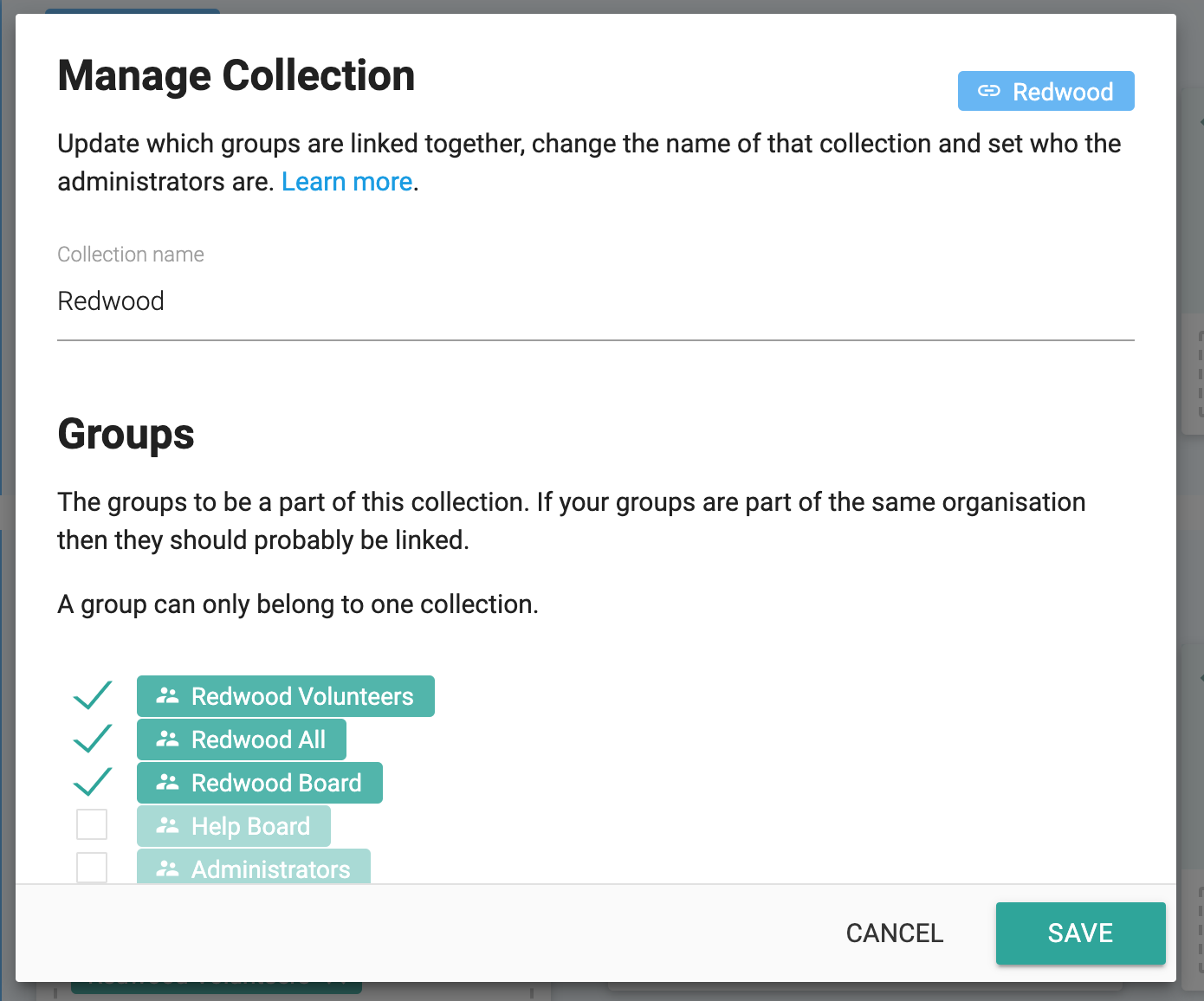Click the Redwood collection label at top right
The height and width of the screenshot is (1001, 1204).
[1062, 91]
